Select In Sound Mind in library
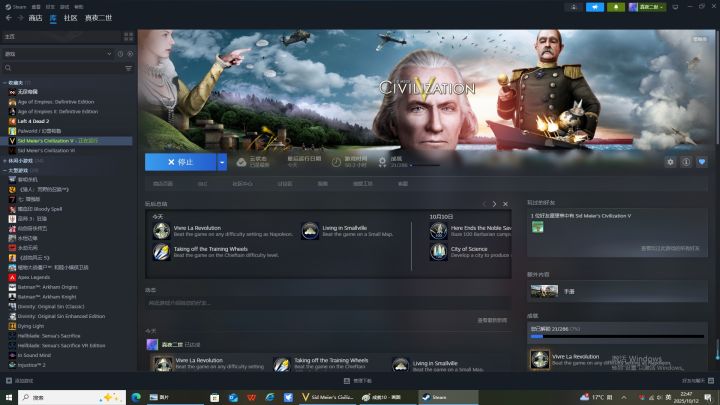720x405 pixels. tap(34, 355)
